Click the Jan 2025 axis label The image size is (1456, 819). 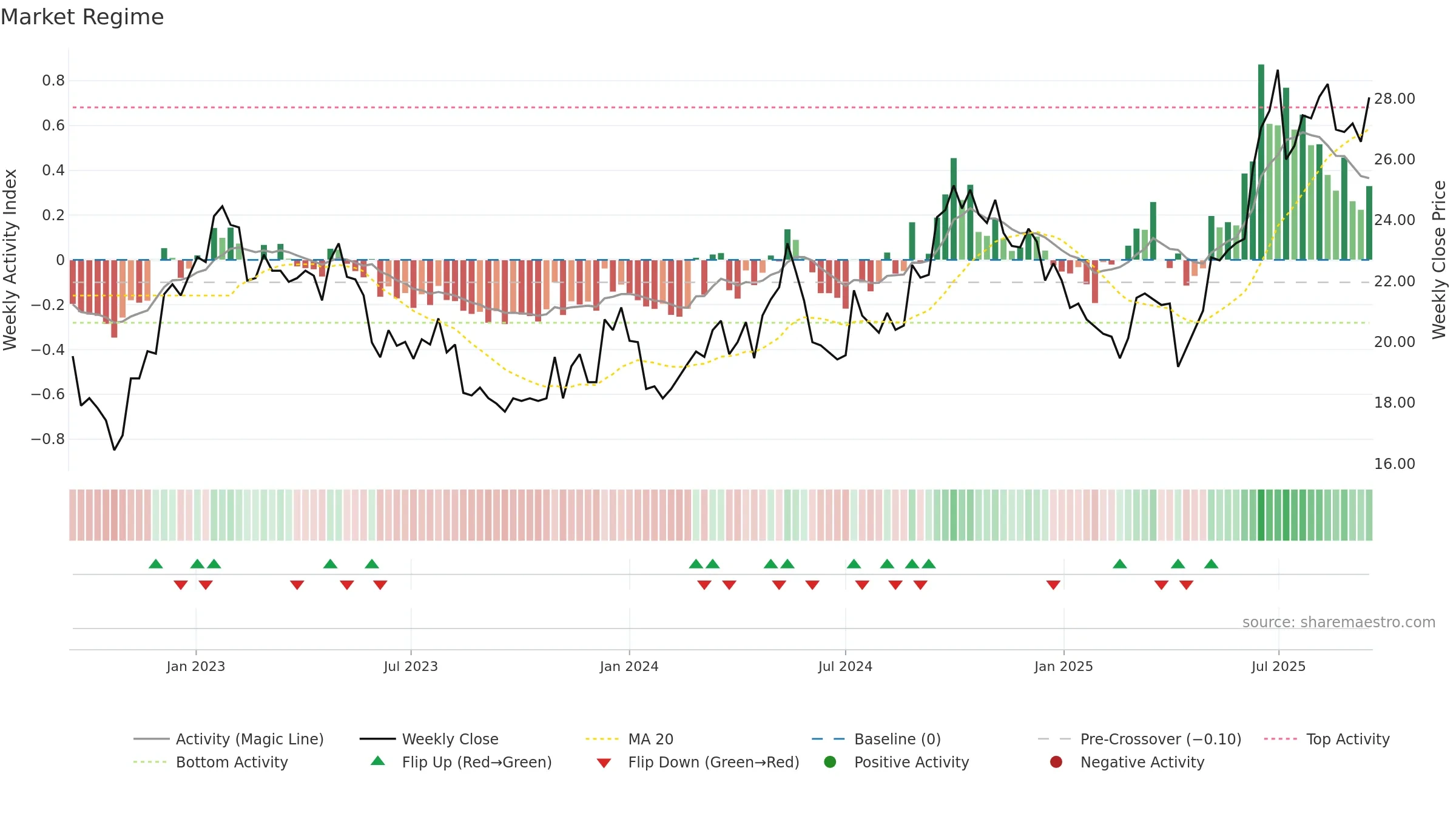[x=1063, y=666]
